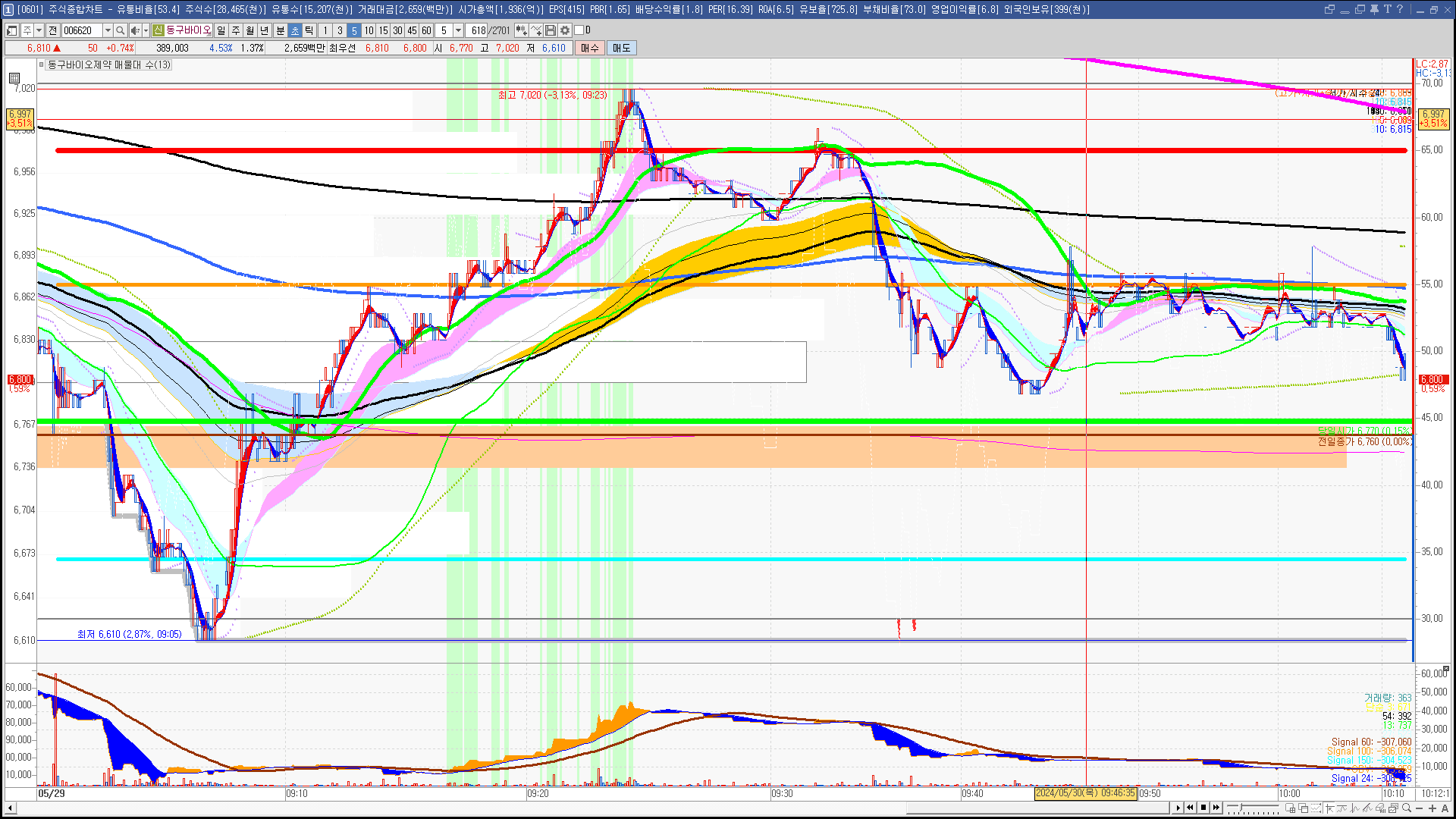1456x819 pixels.
Task: Open the stock code 006620 dropdown arrow
Action: point(108,30)
